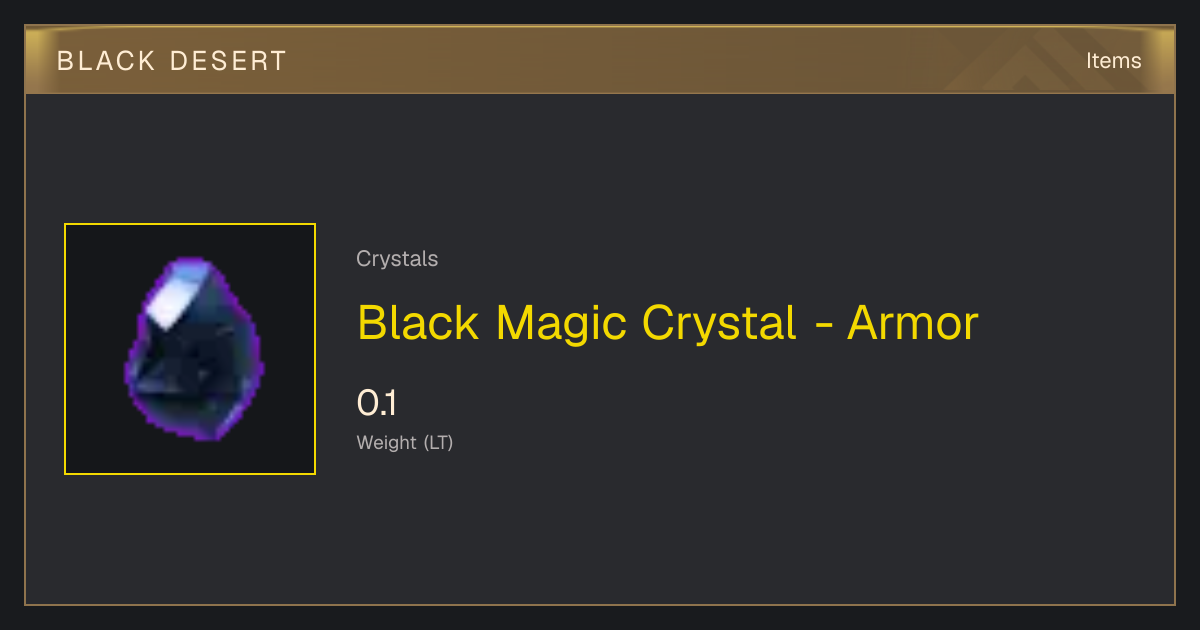Click the word BLACK in the header
This screenshot has width=1200, height=630.
click(106, 61)
